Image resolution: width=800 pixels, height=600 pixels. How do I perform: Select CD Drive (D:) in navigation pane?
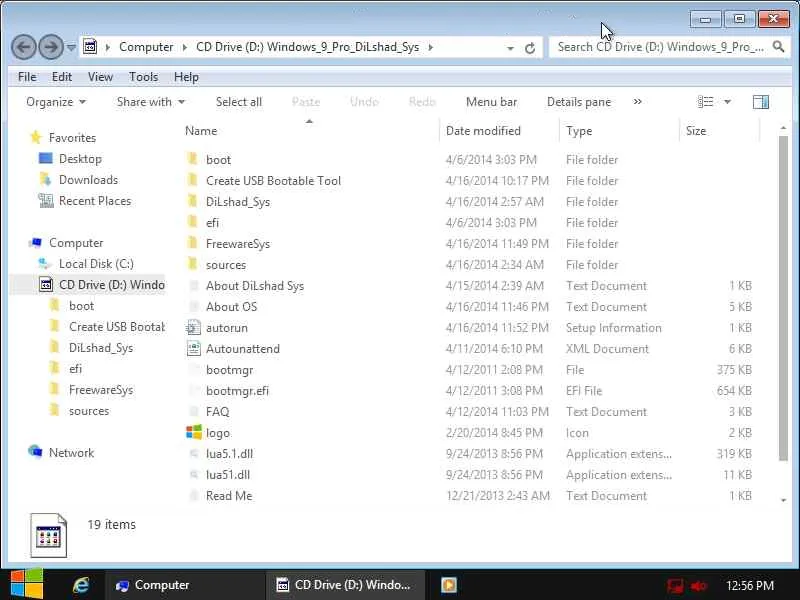[x=102, y=285]
